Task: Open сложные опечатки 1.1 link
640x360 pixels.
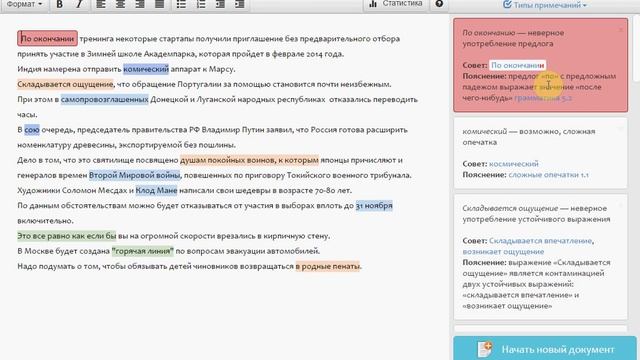Action: (x=548, y=175)
